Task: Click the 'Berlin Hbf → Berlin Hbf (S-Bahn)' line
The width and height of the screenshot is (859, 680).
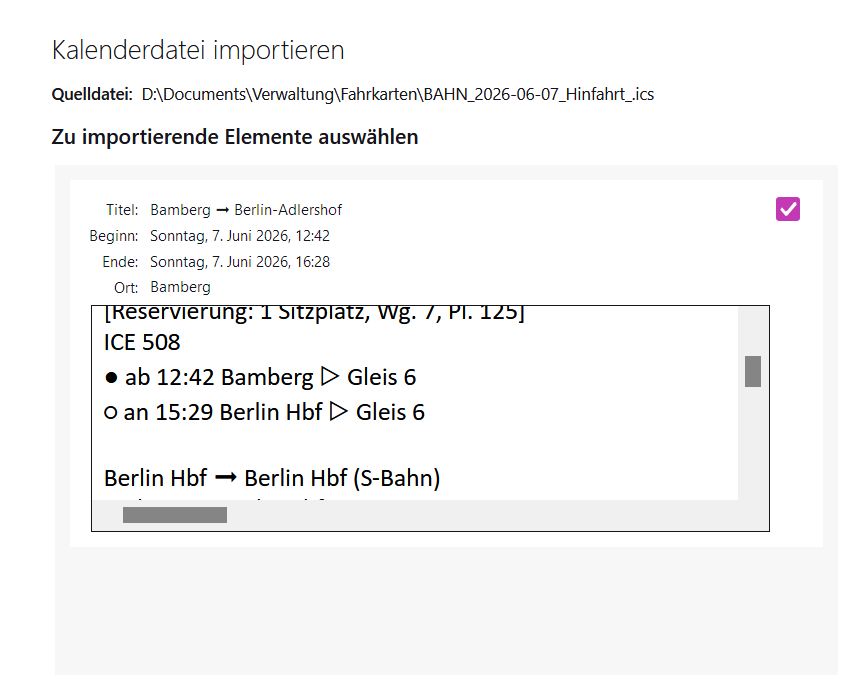Action: 272,478
